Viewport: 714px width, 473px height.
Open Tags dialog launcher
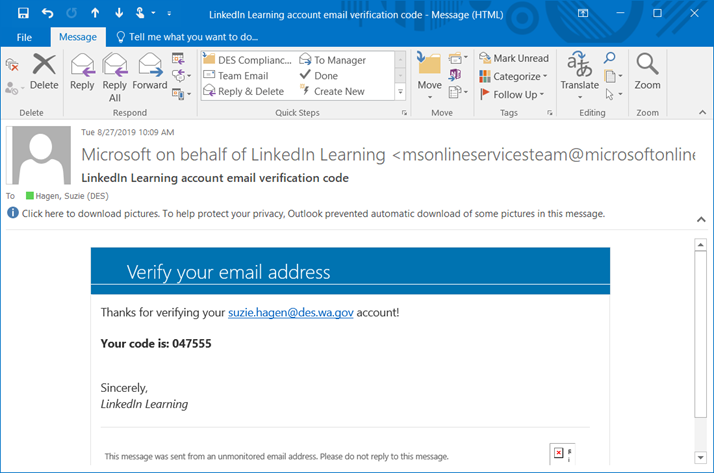click(x=550, y=112)
